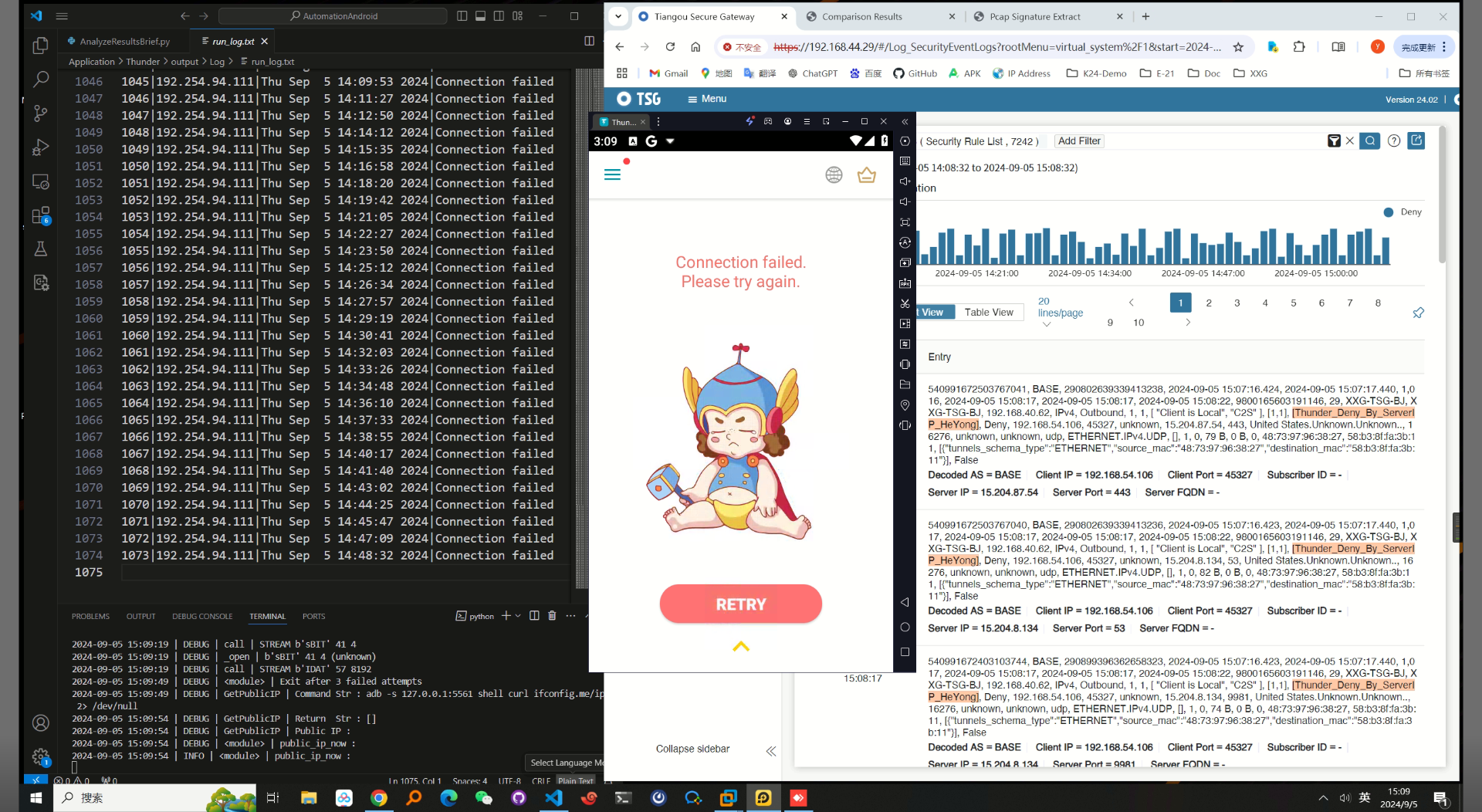Click the RETRY button
Viewport: 1482px width, 812px height.
[740, 604]
